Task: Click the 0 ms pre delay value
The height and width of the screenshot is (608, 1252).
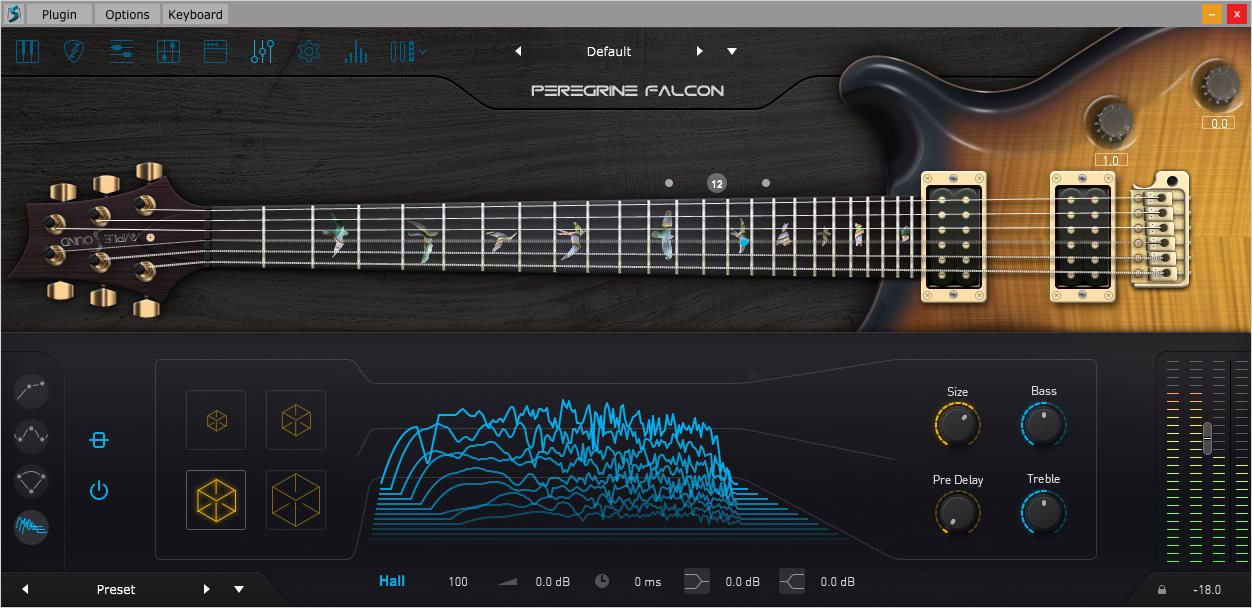Action: click(x=648, y=582)
